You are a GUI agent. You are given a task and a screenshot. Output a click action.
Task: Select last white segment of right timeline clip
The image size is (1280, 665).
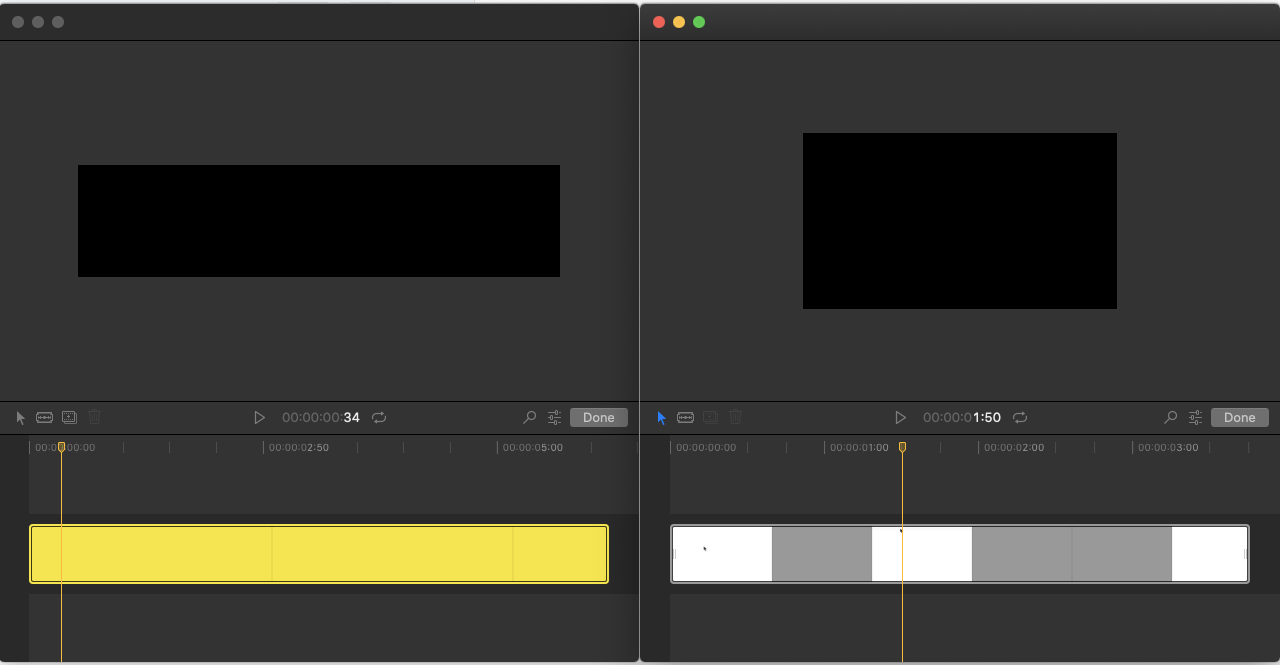tap(1209, 554)
